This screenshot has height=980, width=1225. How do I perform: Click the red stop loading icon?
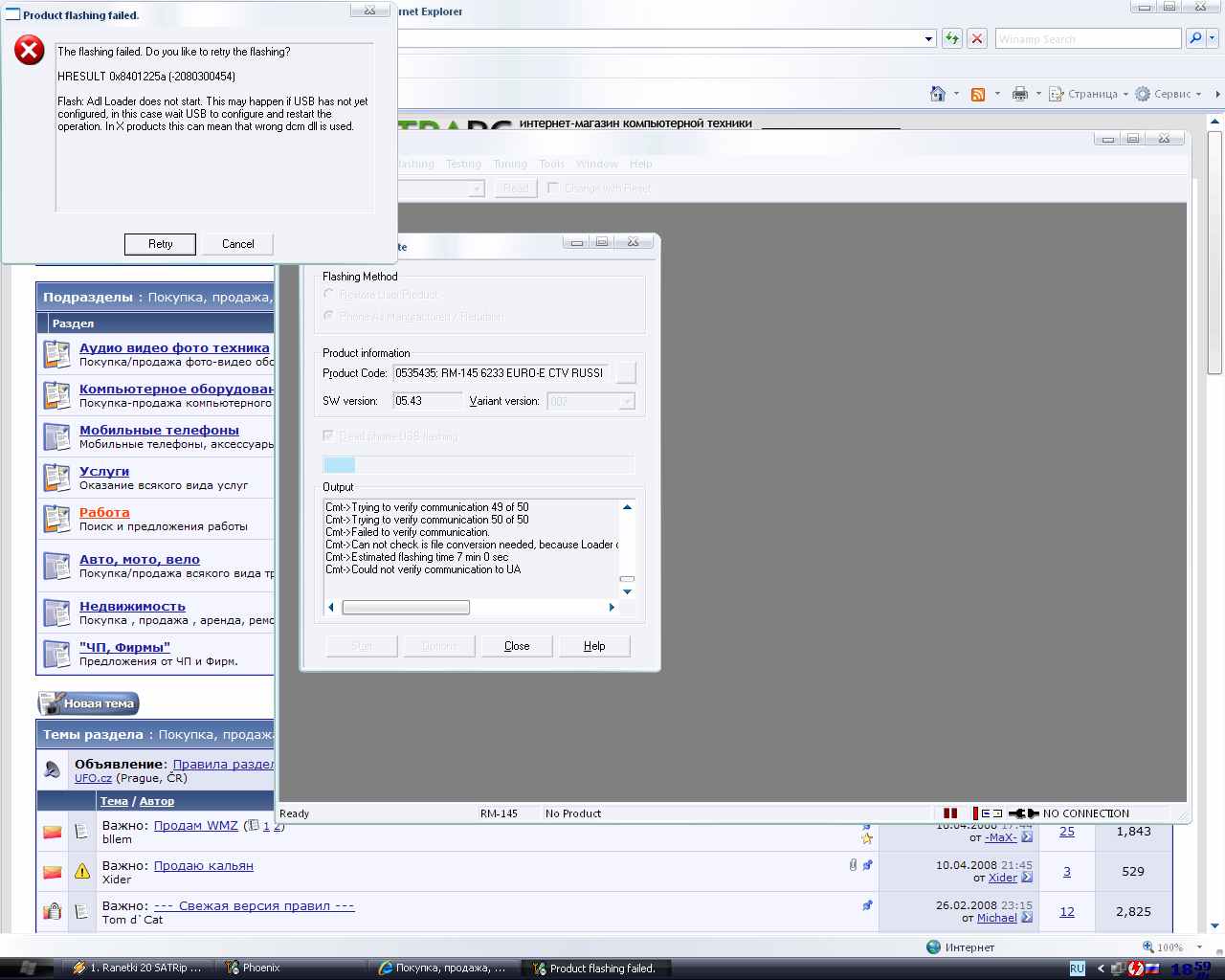tap(977, 38)
